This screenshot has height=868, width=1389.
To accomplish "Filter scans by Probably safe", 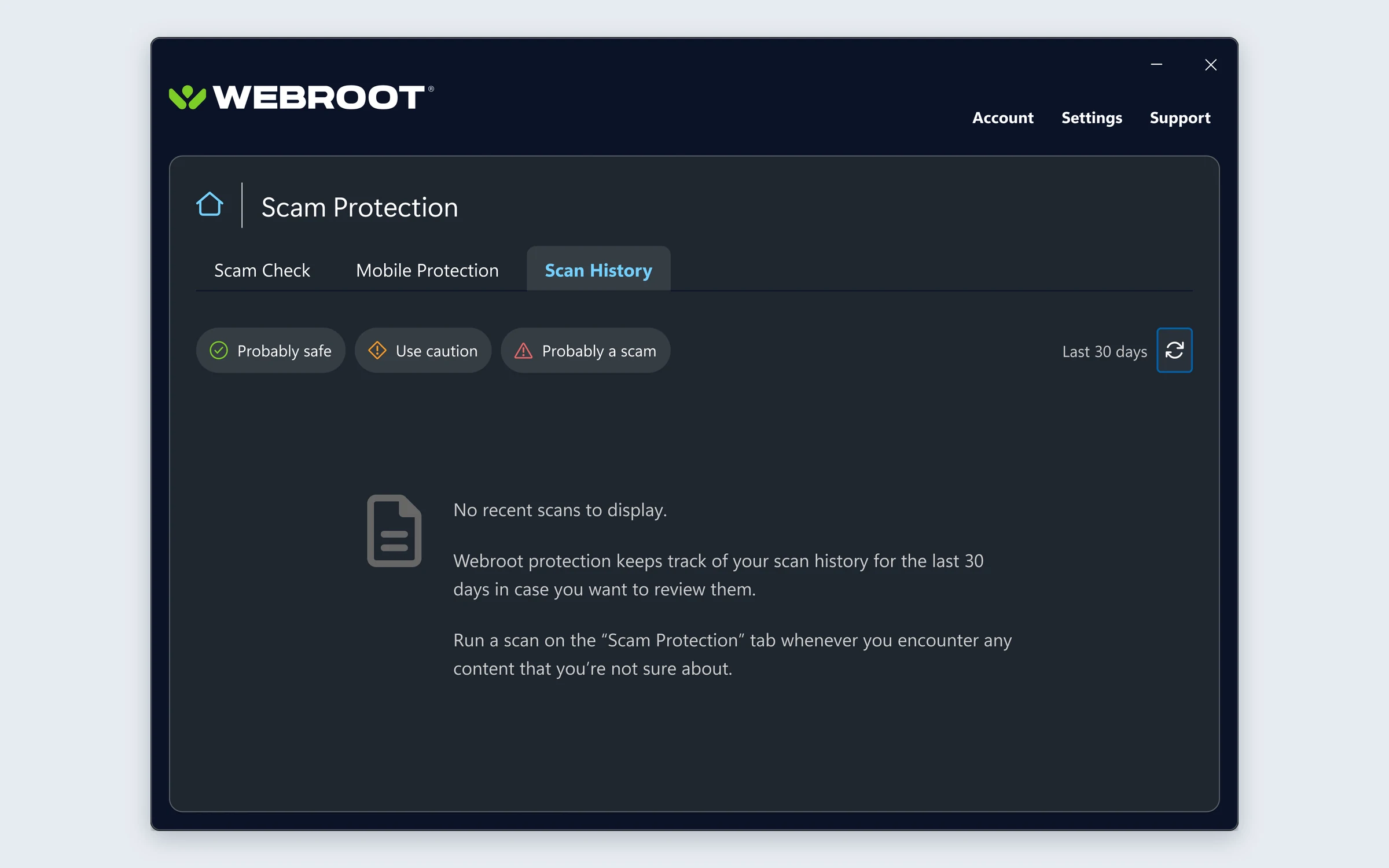I will coord(270,351).
